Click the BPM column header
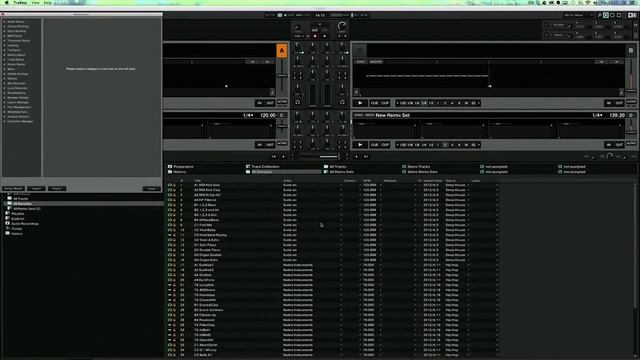 coord(367,180)
